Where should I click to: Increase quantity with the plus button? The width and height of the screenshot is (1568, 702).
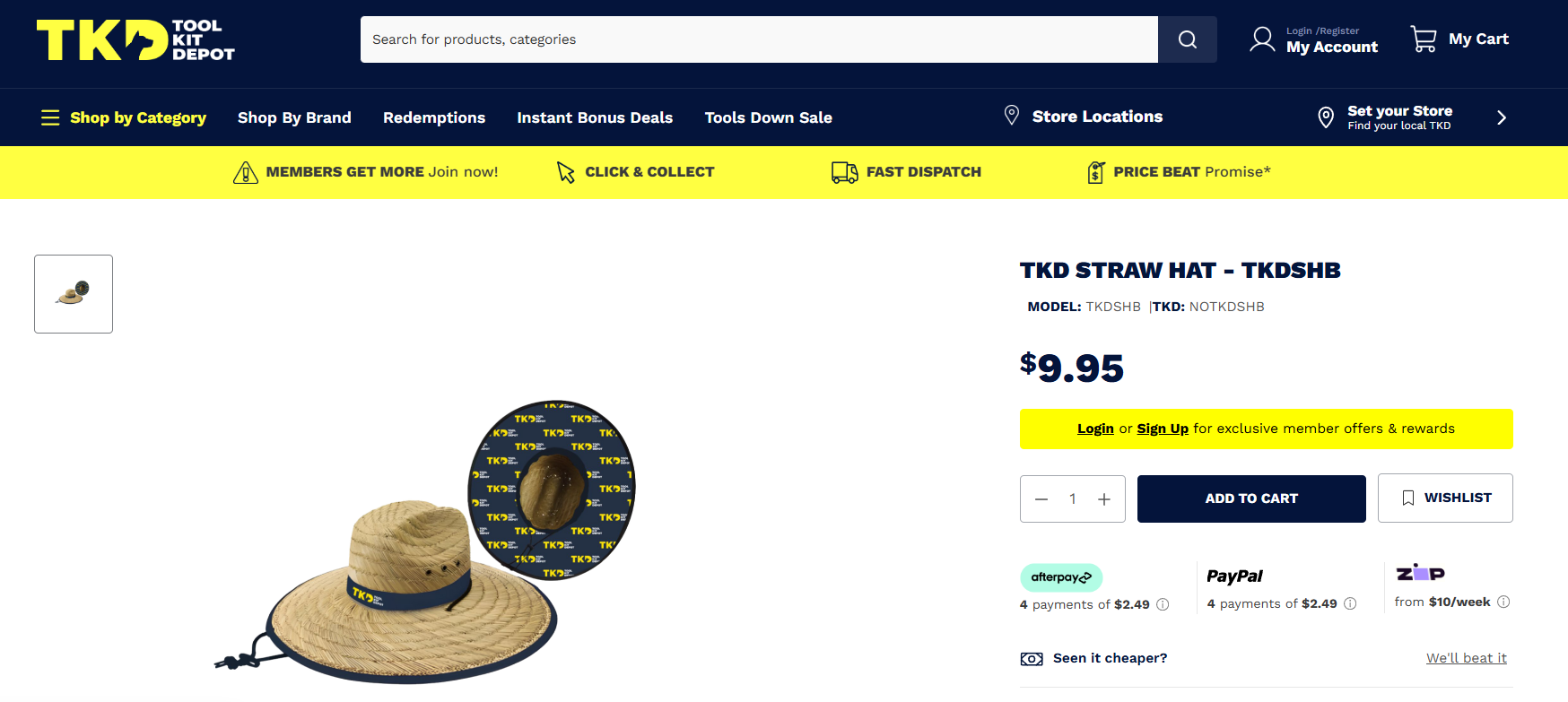1104,499
